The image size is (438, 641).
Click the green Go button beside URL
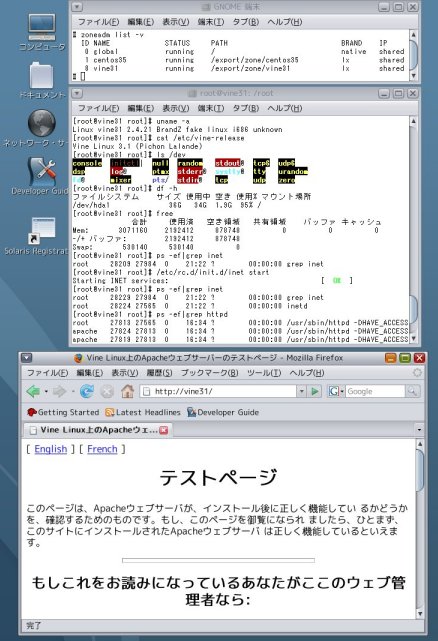pos(314,391)
